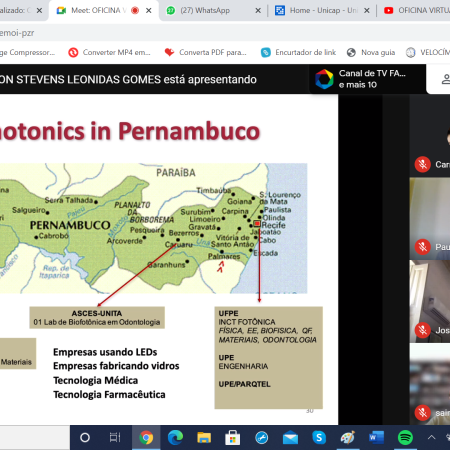Click the Unicap tab favicon
This screenshot has width=450, height=450.
tap(280, 11)
